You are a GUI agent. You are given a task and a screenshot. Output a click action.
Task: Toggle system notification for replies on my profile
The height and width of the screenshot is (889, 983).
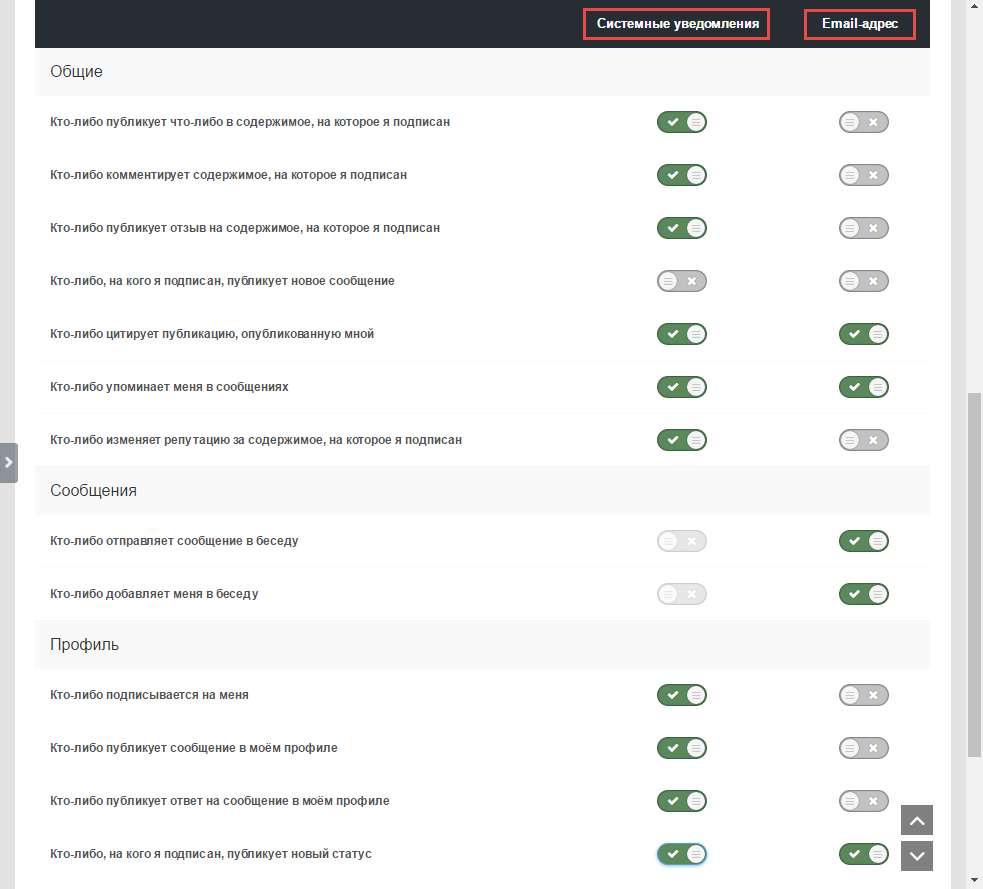click(x=681, y=801)
